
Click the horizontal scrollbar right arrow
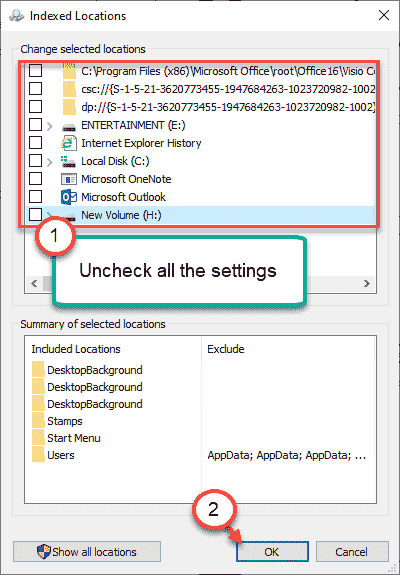(x=367, y=283)
